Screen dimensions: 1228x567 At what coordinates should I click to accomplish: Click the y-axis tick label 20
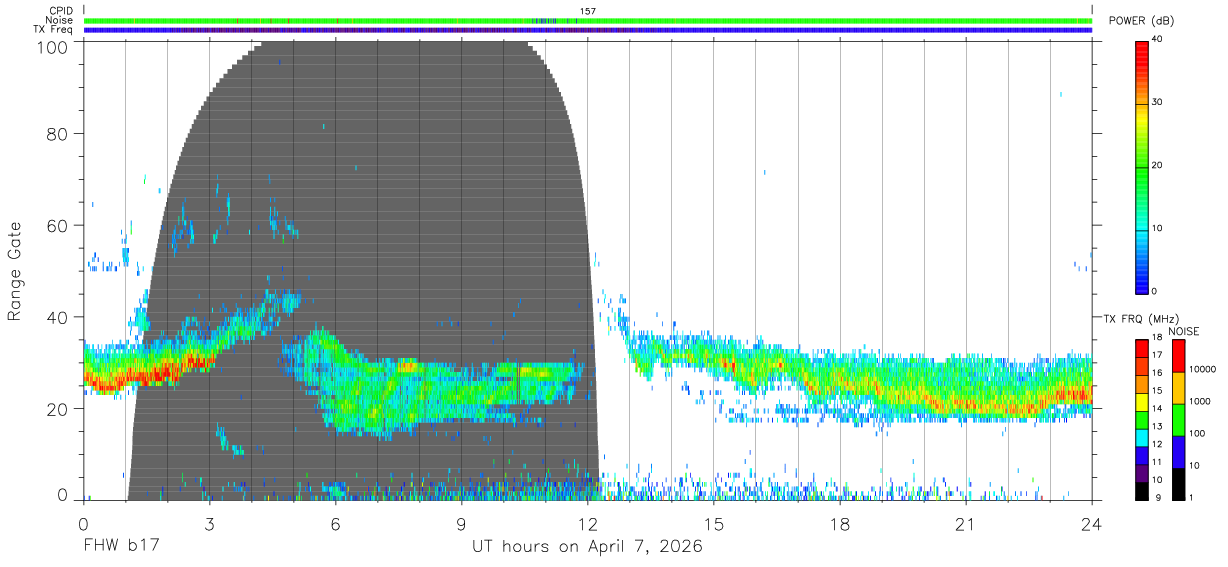[57, 409]
